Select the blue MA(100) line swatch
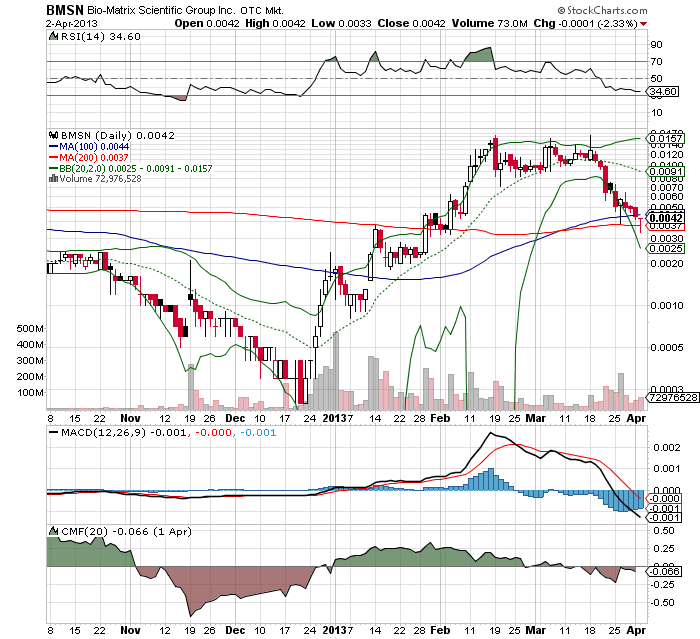The height and width of the screenshot is (639, 700). tap(53, 146)
